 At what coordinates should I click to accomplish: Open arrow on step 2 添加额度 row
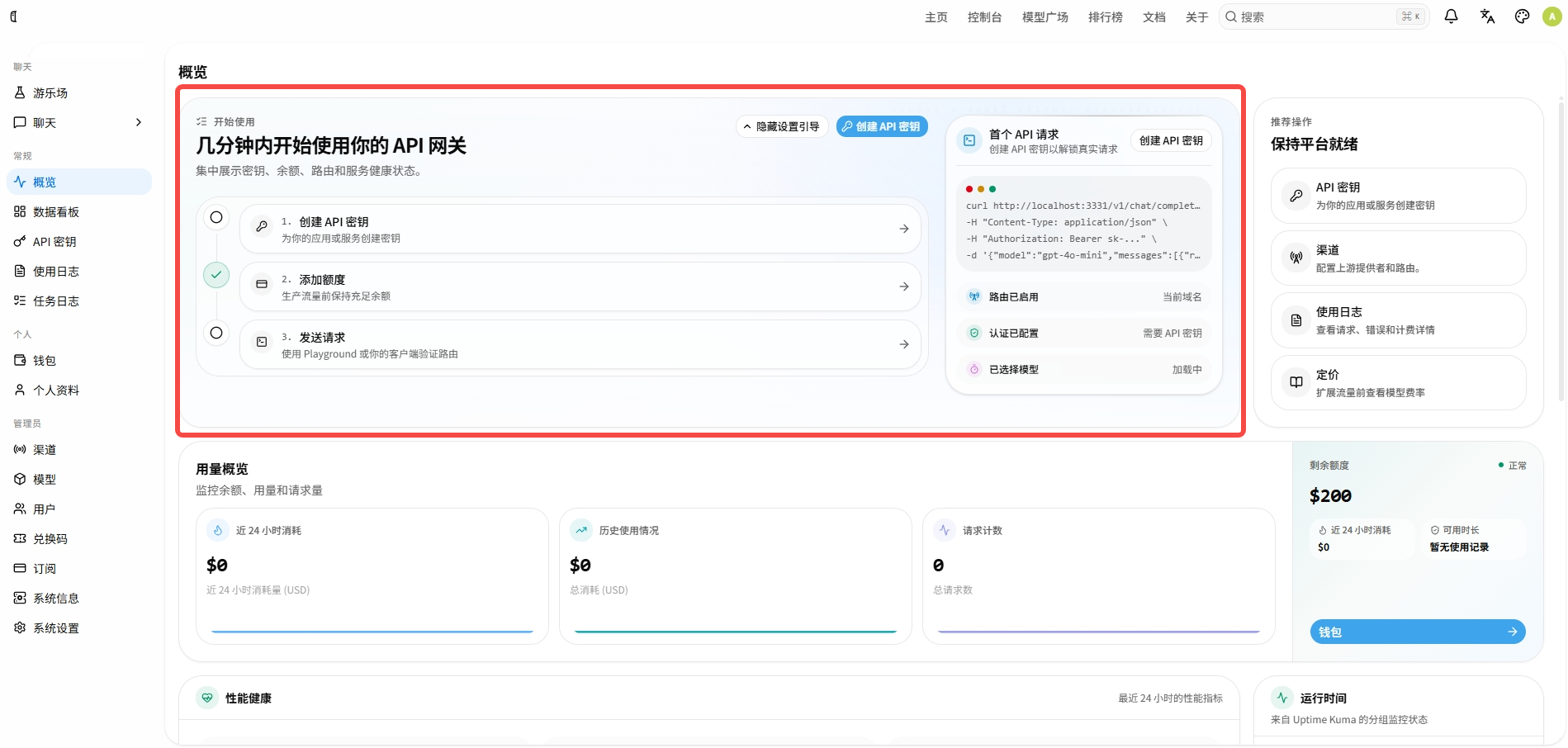(x=904, y=286)
